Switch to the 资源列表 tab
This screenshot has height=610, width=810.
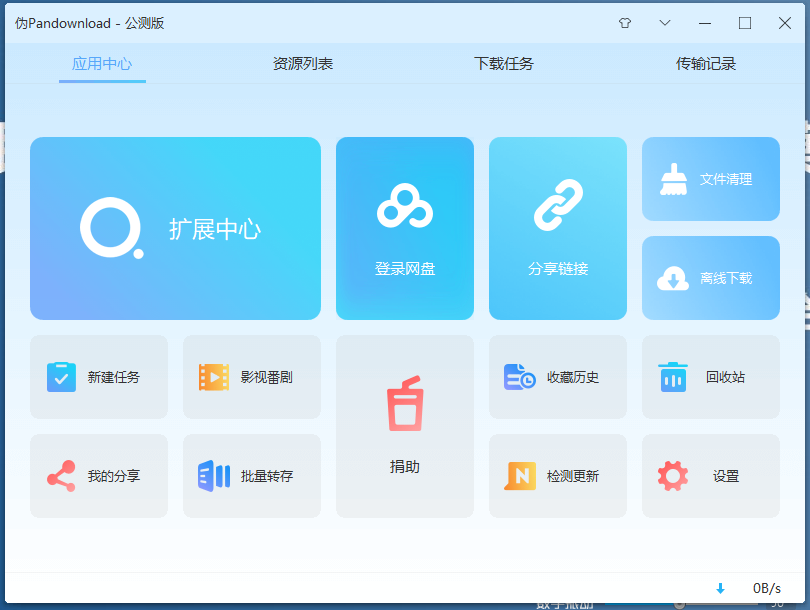point(302,62)
